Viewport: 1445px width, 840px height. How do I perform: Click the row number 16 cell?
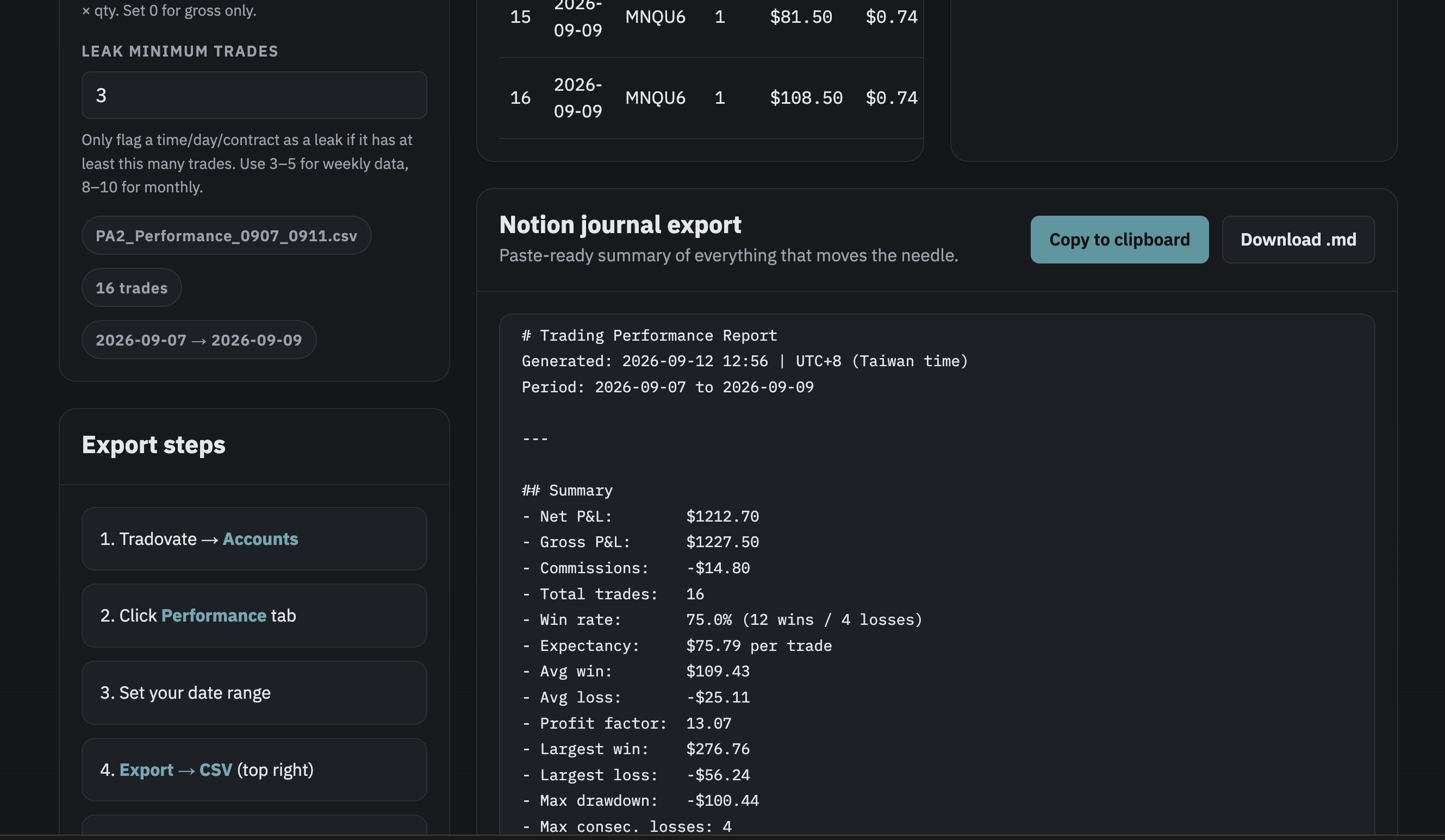click(520, 97)
